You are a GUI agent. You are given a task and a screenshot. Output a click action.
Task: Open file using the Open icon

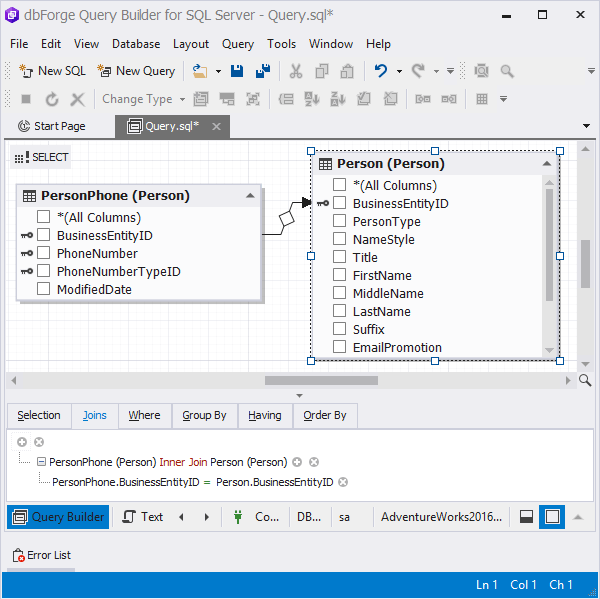point(200,71)
